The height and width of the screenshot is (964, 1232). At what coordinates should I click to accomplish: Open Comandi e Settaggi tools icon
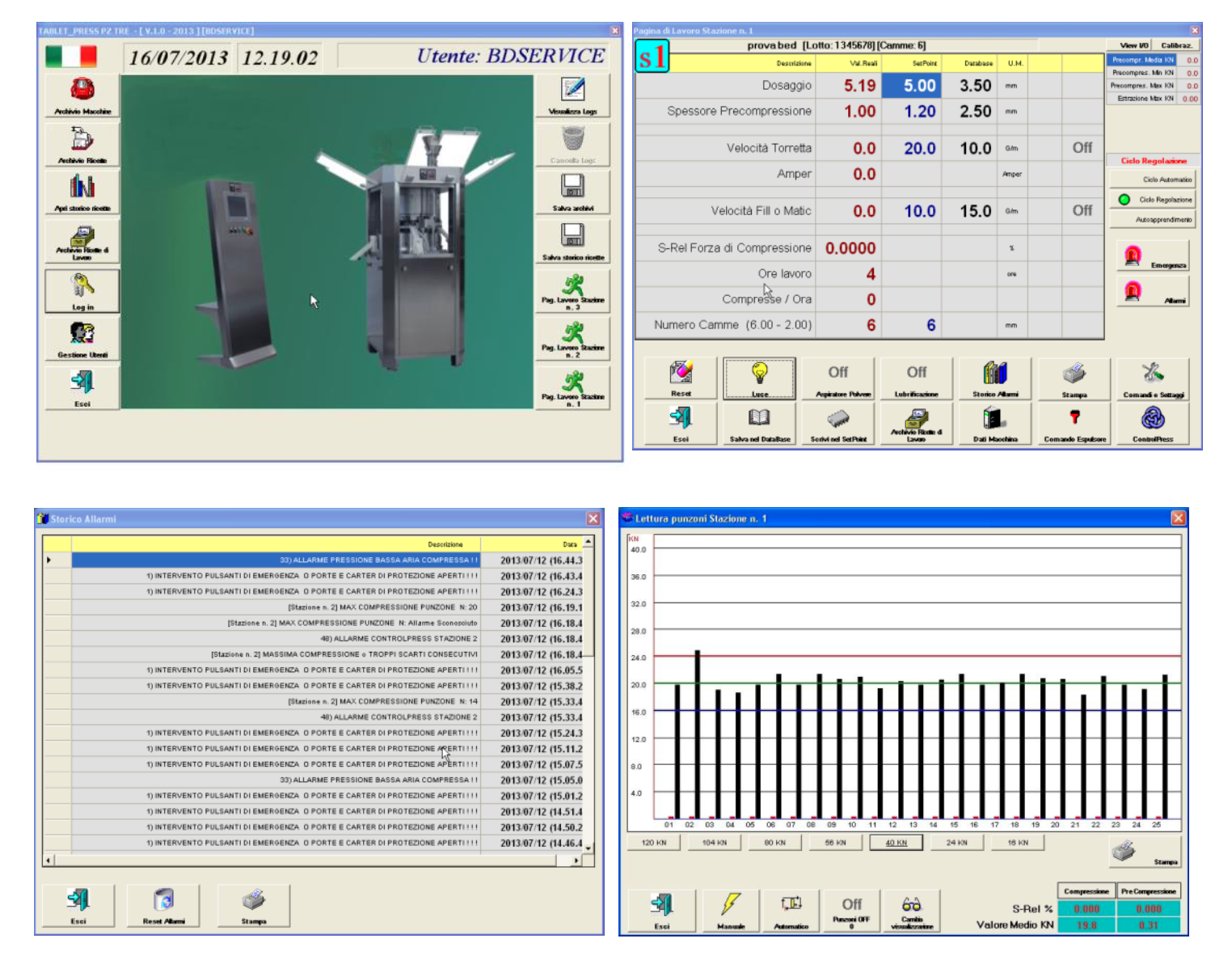coord(1153,378)
